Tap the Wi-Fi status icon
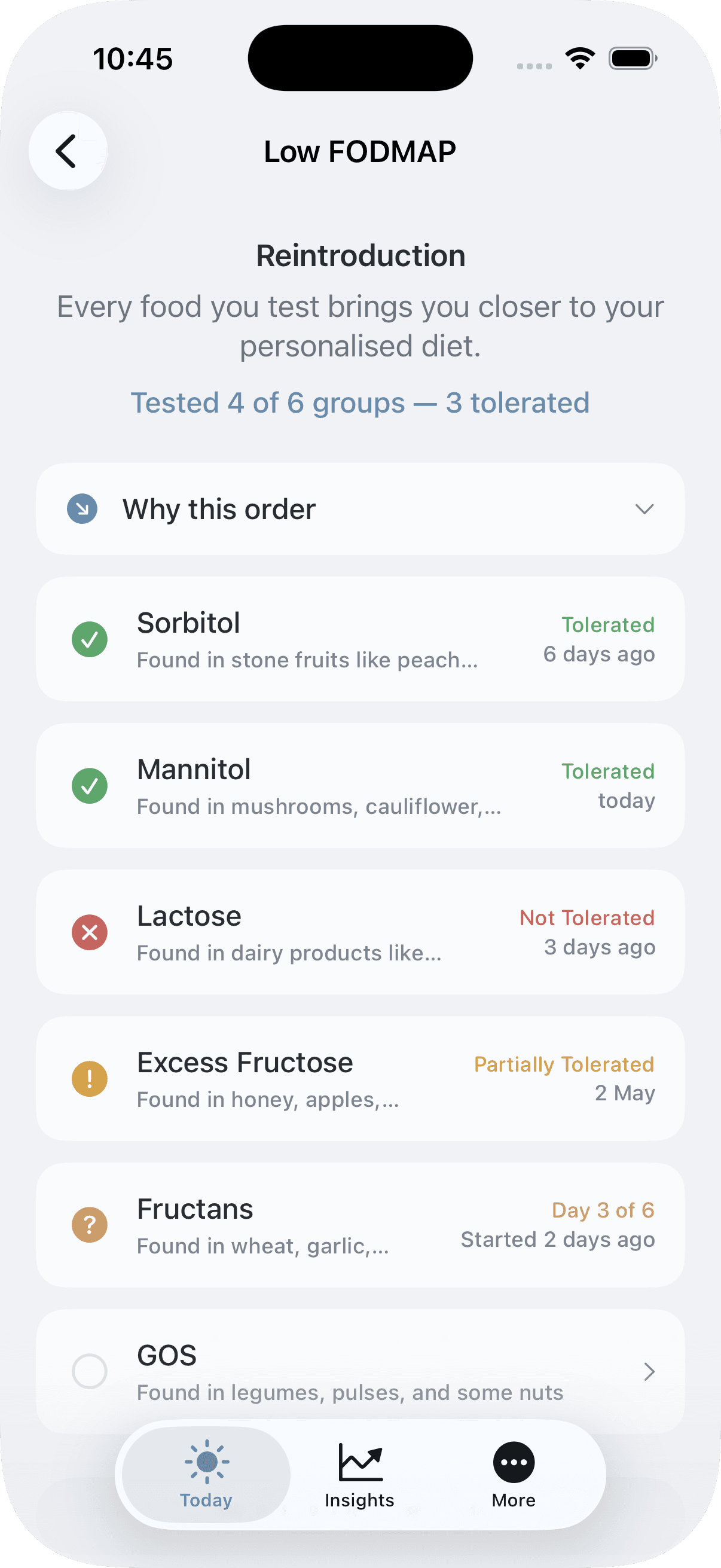Image resolution: width=721 pixels, height=1568 pixels. pos(581,59)
